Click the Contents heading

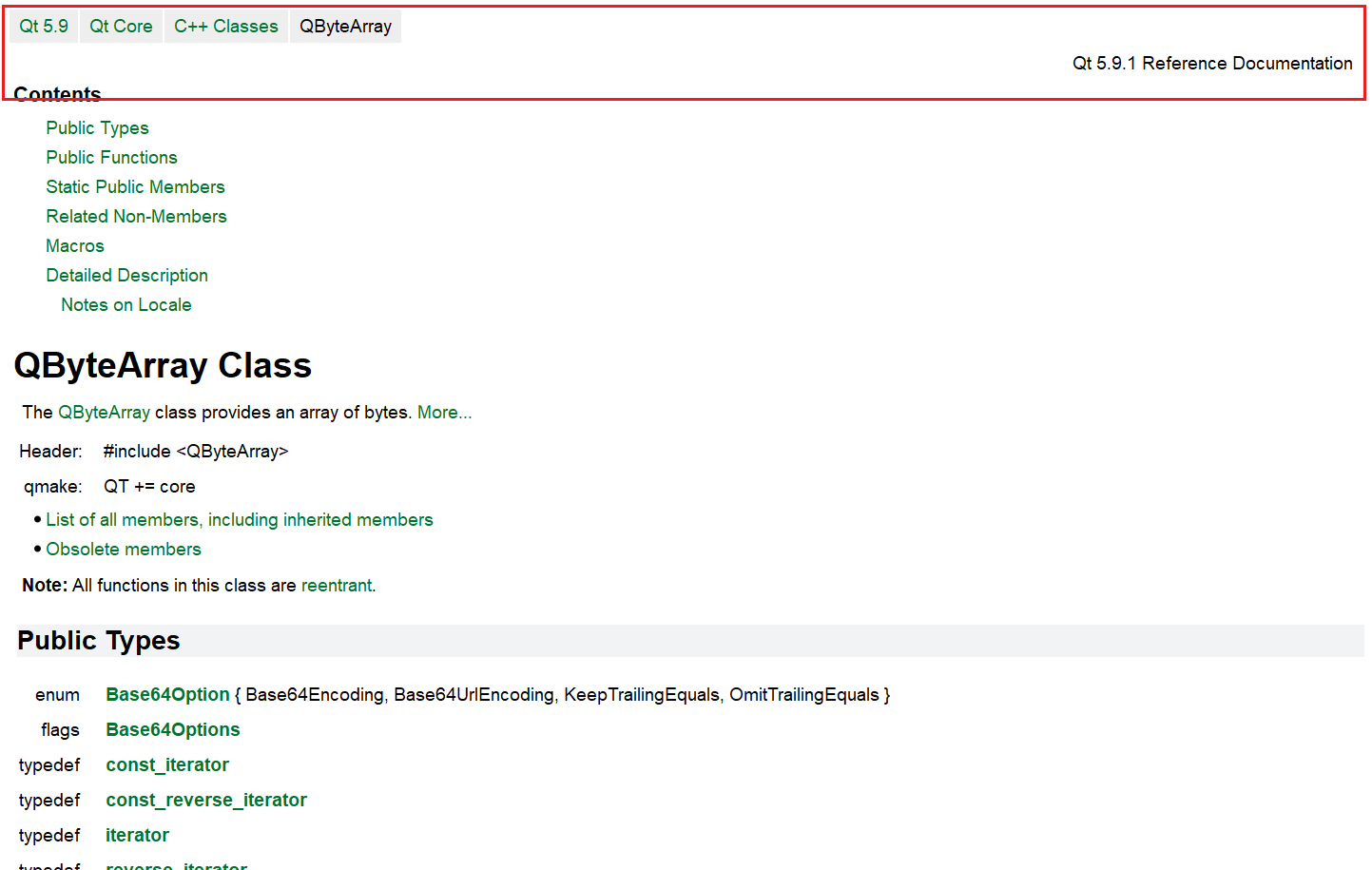(x=57, y=94)
